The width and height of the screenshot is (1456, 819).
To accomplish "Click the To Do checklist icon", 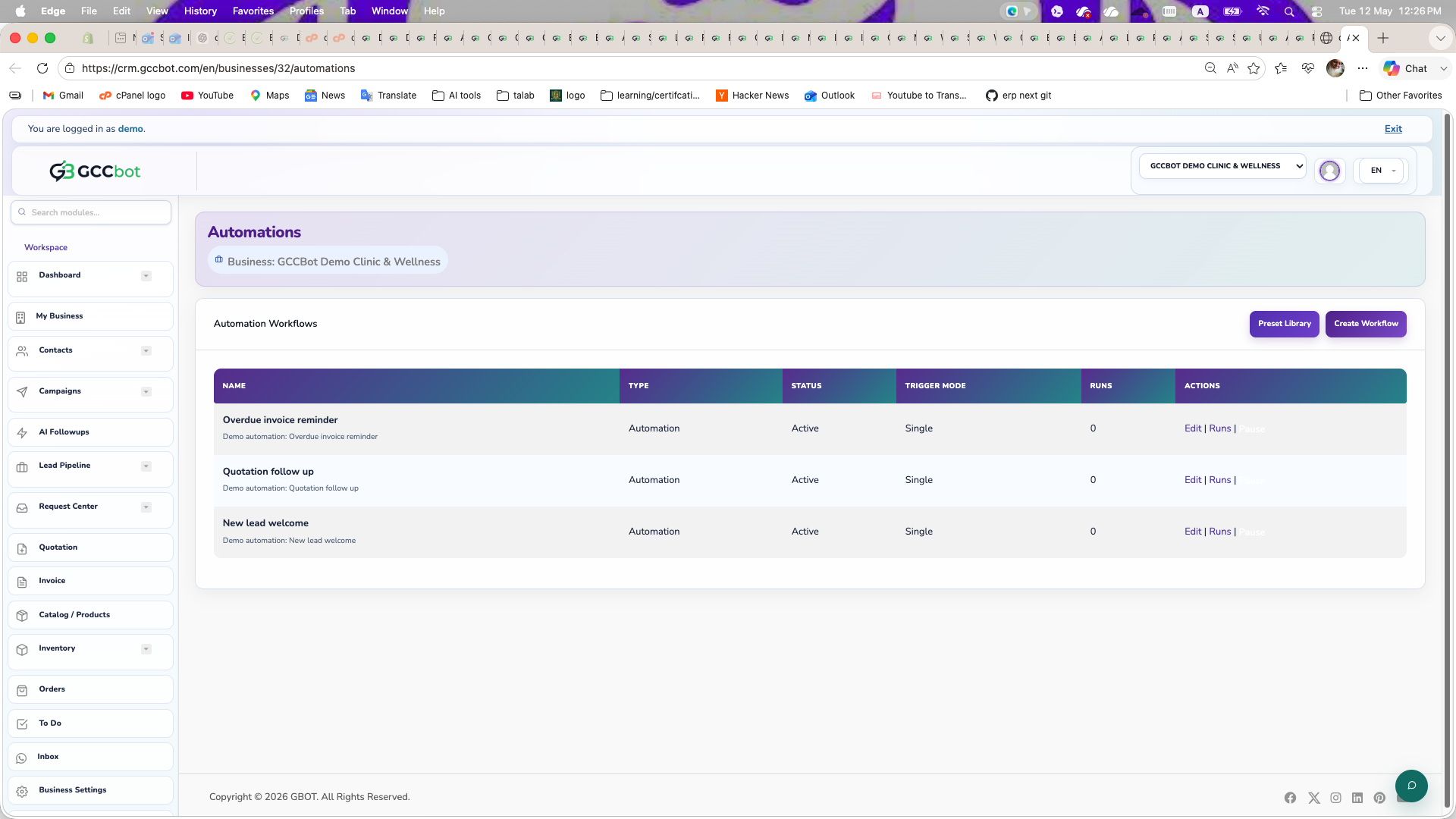I will pyautogui.click(x=22, y=724).
